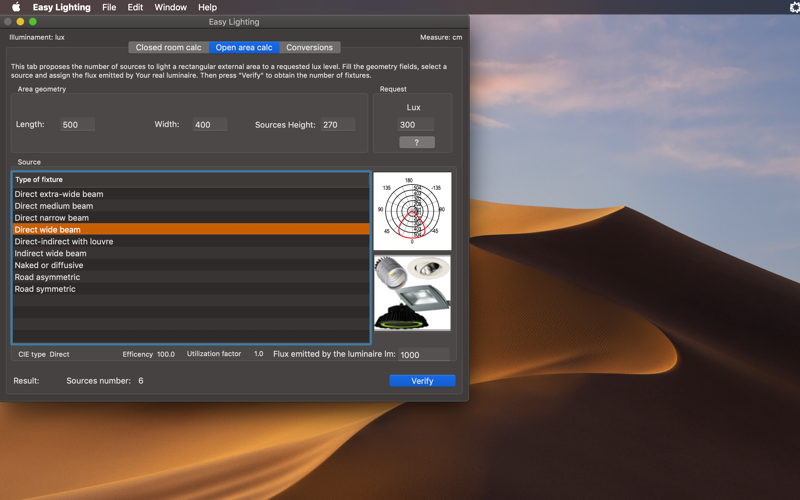Image resolution: width=800 pixels, height=500 pixels.
Task: Click the Length input field
Action: pyautogui.click(x=78, y=124)
